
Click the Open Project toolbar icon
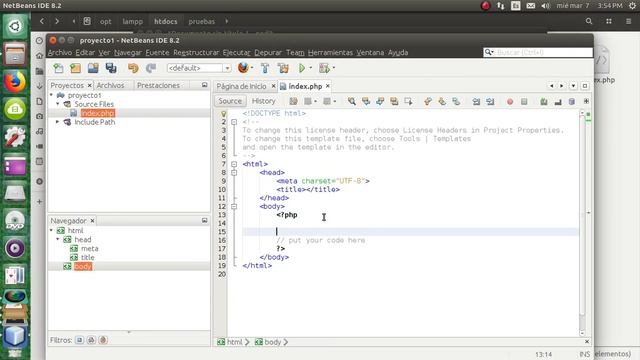[x=93, y=68]
